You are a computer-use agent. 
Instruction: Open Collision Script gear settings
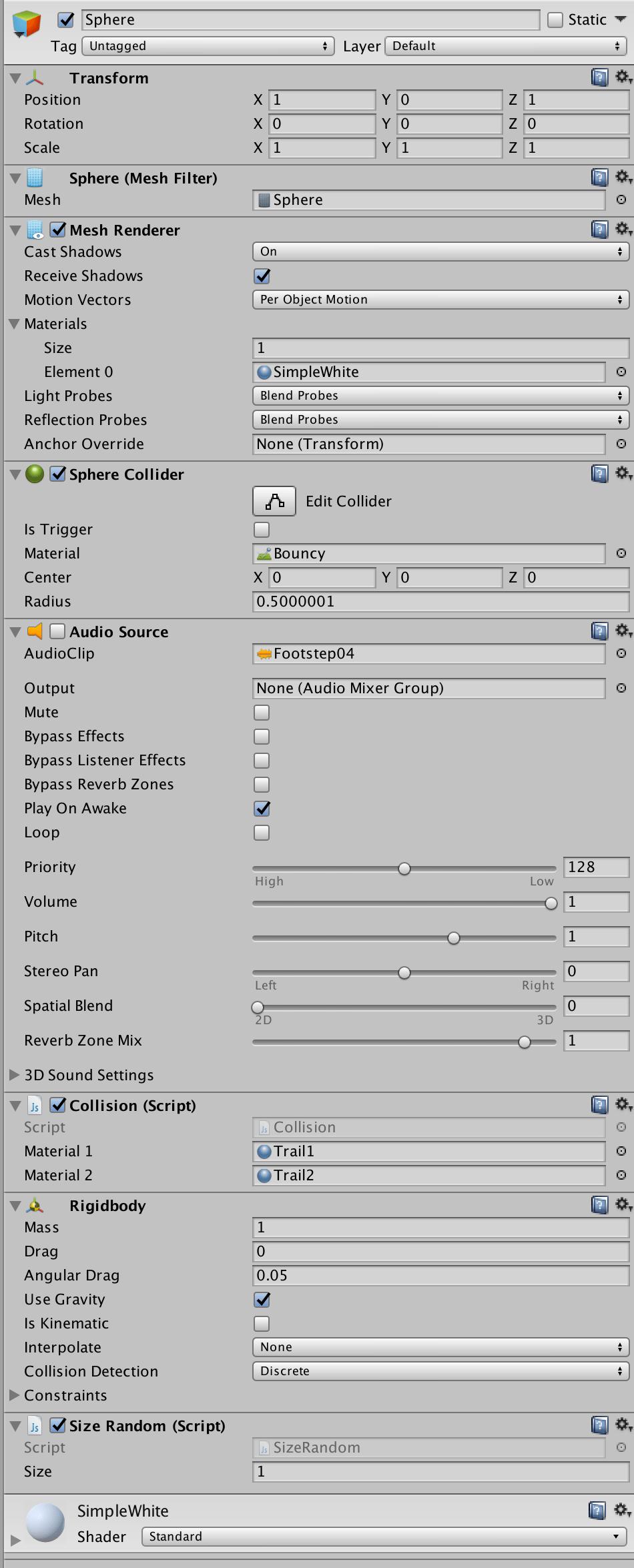[x=623, y=1104]
